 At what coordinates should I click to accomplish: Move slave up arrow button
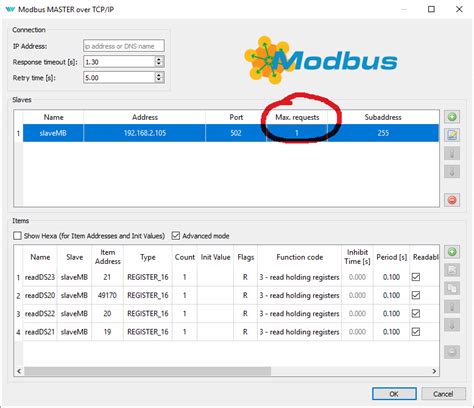point(452,154)
